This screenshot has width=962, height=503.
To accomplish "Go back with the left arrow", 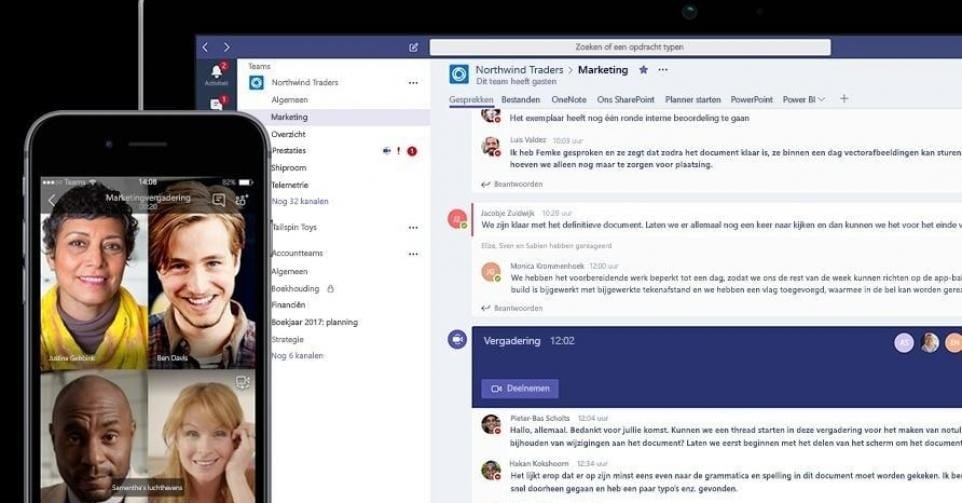I will pyautogui.click(x=206, y=47).
